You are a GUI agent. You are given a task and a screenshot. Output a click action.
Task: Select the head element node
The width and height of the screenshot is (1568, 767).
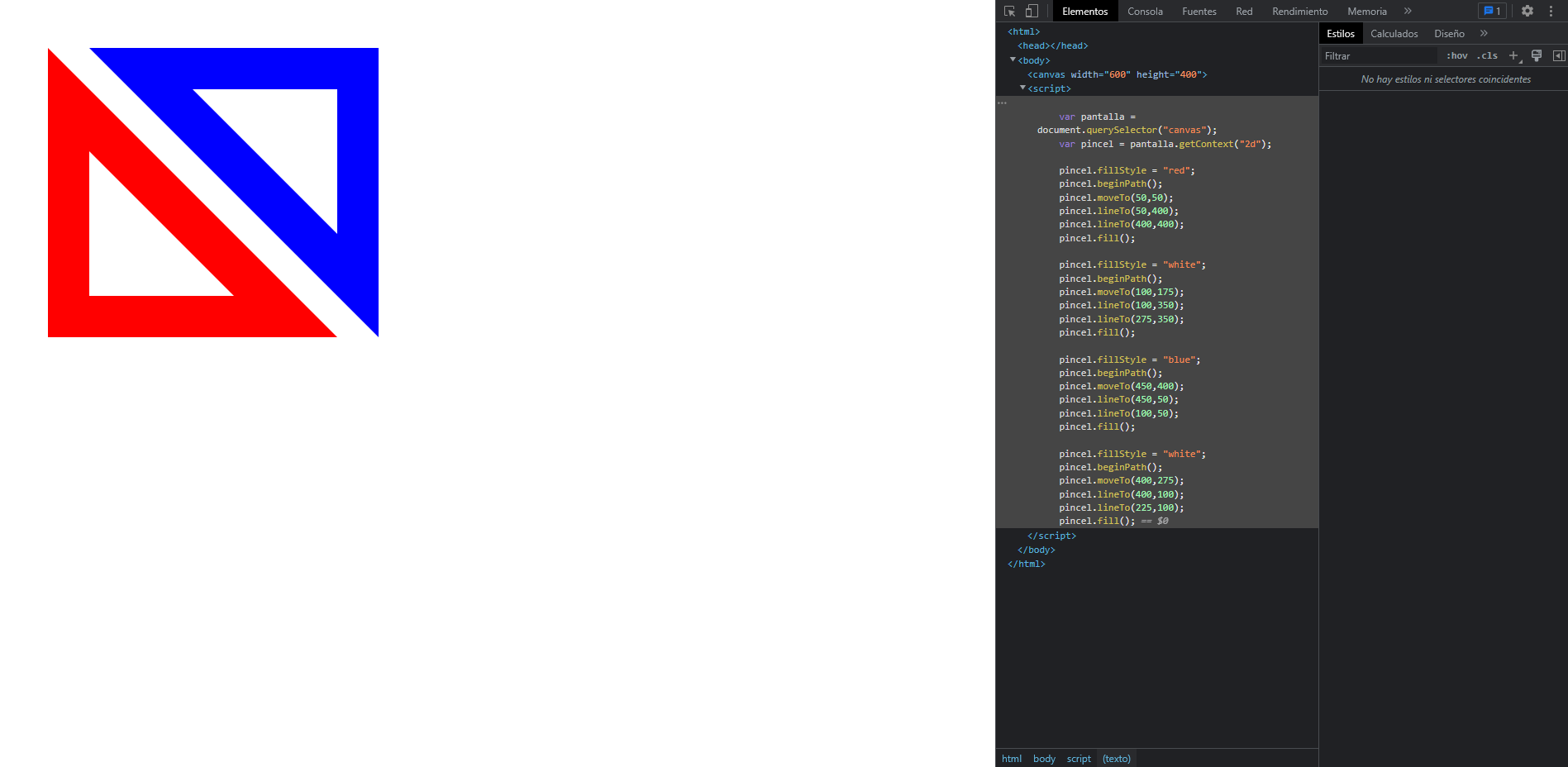click(x=1052, y=45)
